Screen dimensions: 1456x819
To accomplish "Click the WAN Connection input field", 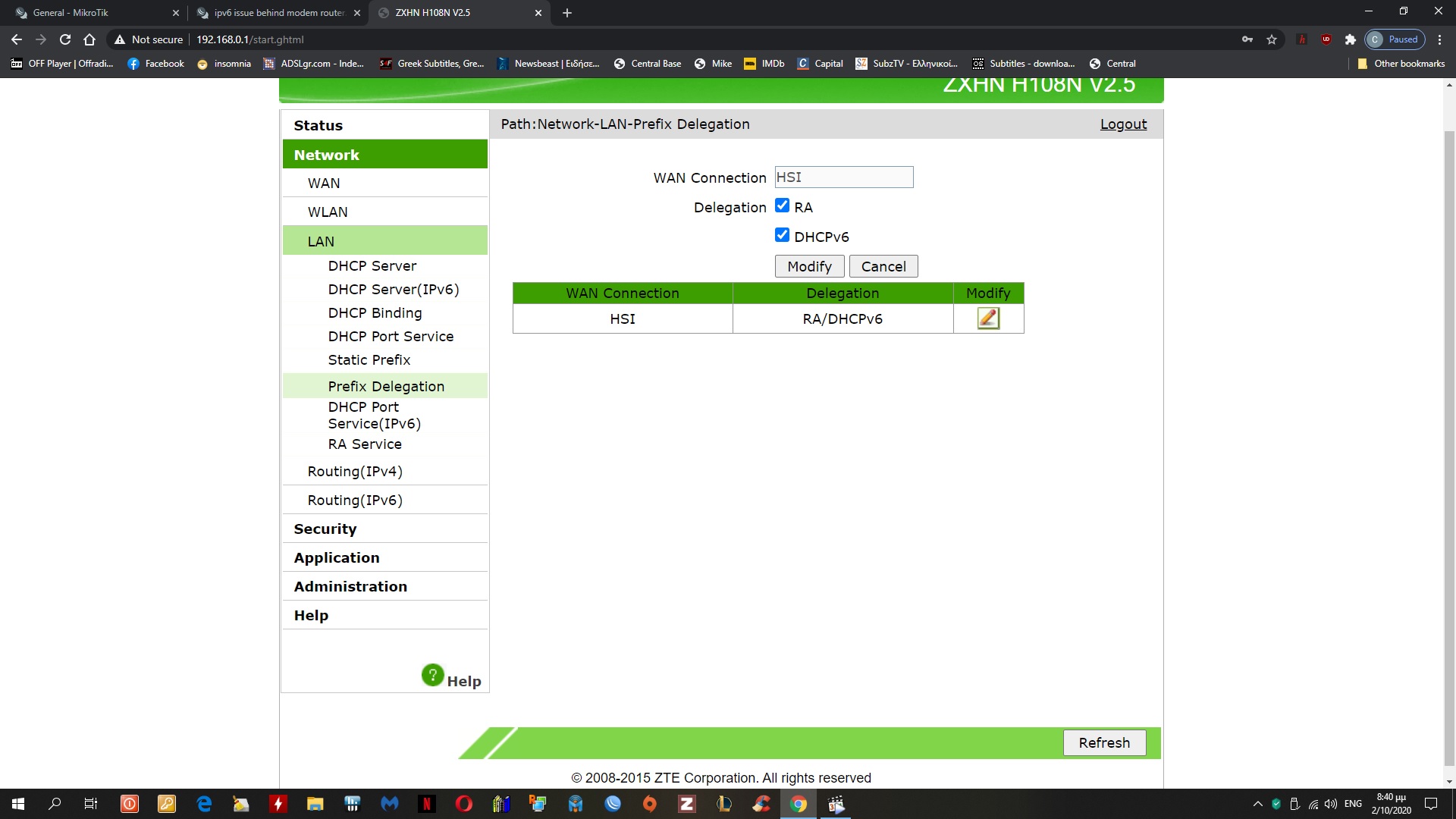I will [843, 177].
